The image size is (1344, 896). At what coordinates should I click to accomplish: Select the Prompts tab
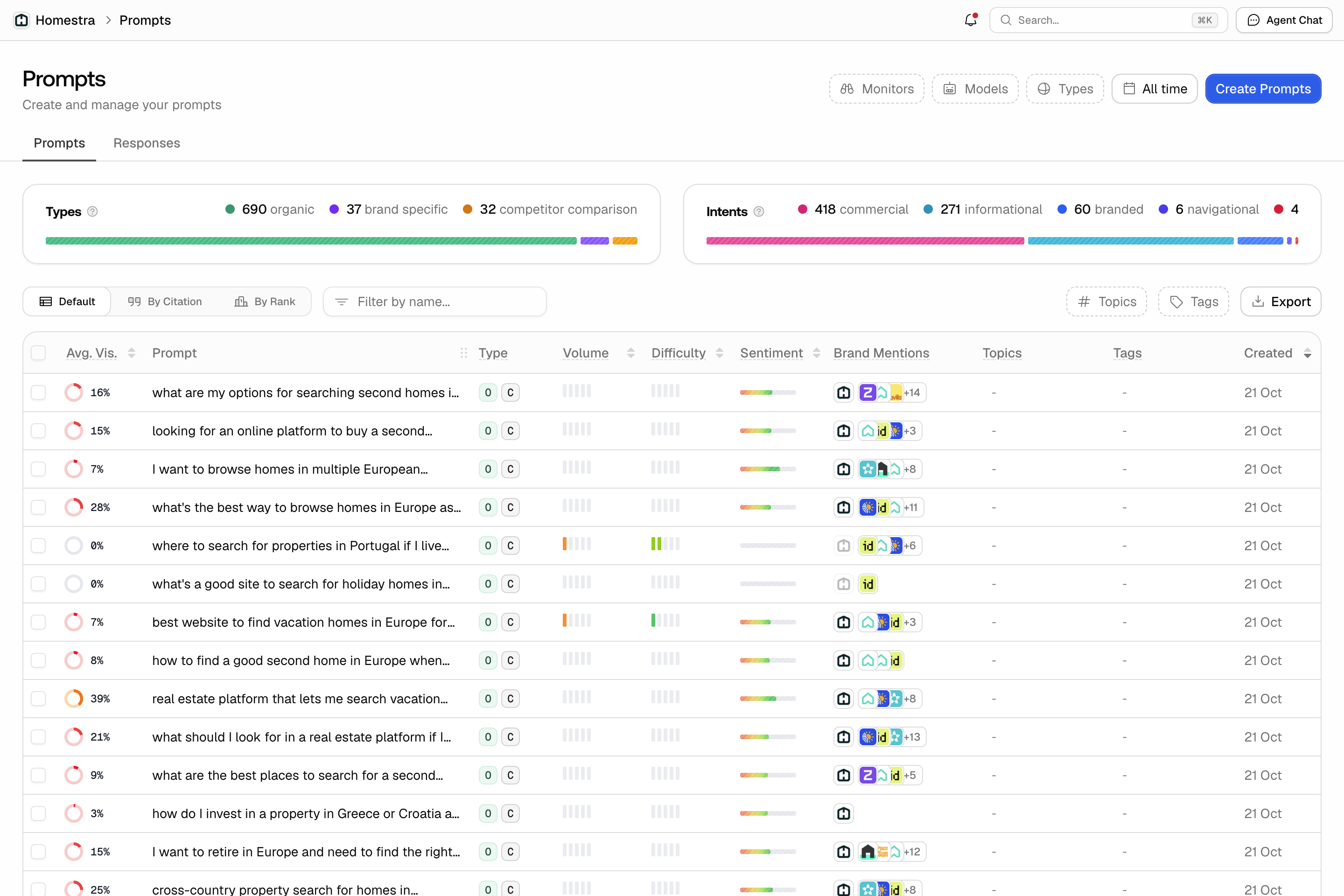[x=59, y=143]
